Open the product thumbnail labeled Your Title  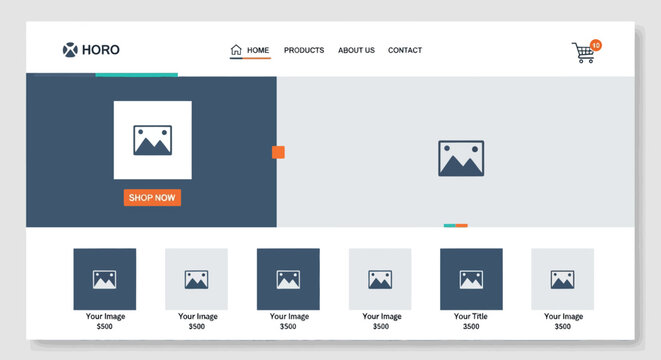(x=471, y=279)
